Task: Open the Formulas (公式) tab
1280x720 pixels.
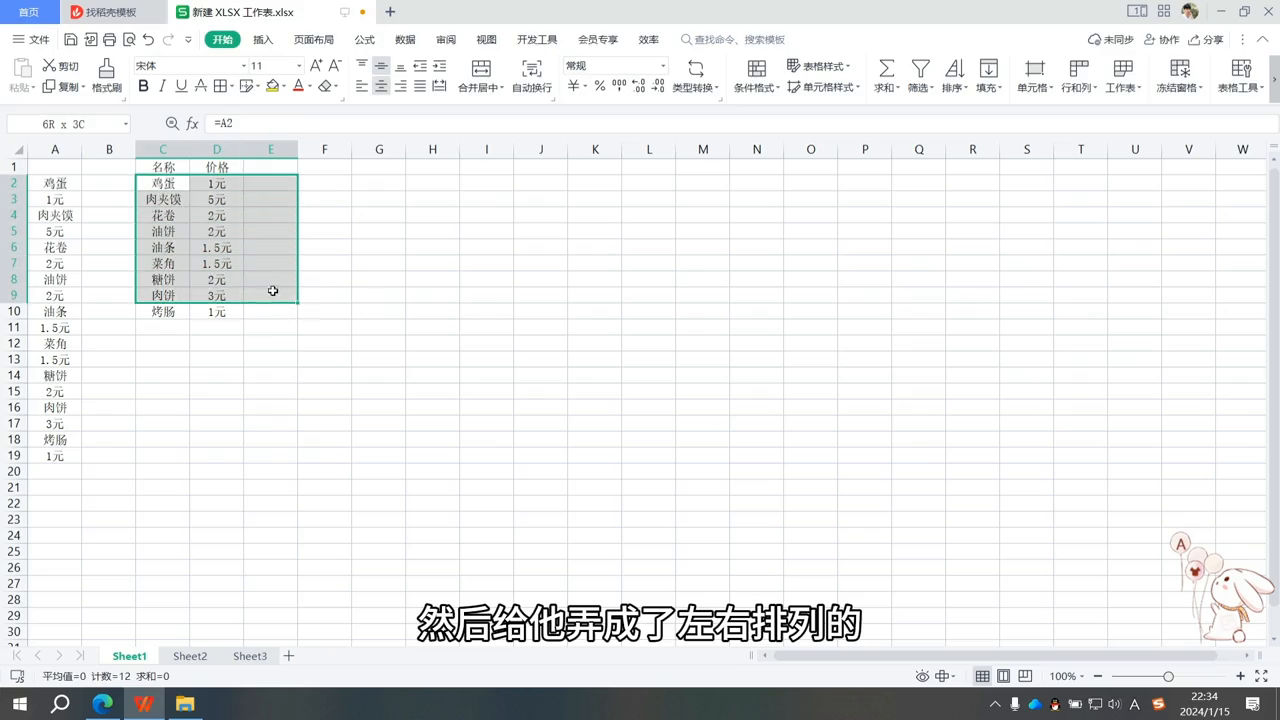Action: 365,40
